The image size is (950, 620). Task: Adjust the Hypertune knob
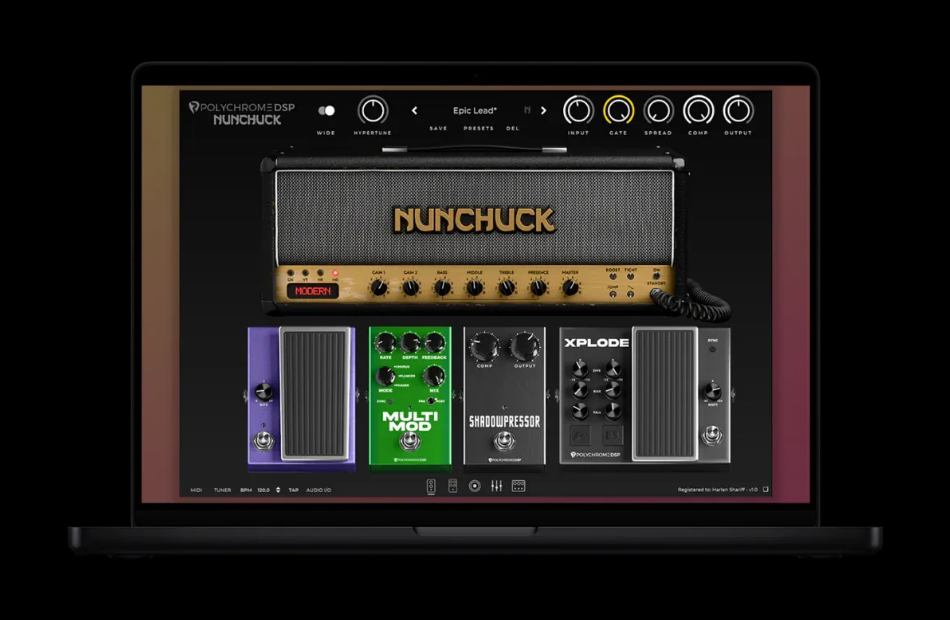point(373,111)
